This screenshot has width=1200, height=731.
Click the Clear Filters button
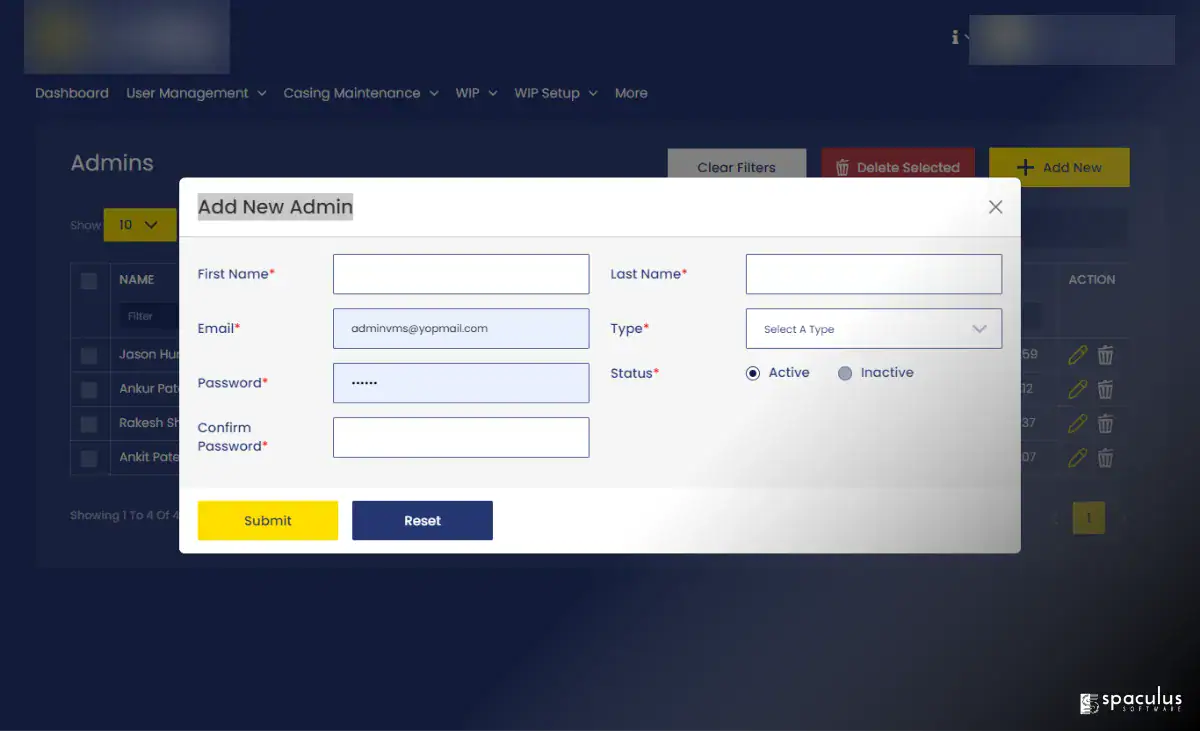737,167
